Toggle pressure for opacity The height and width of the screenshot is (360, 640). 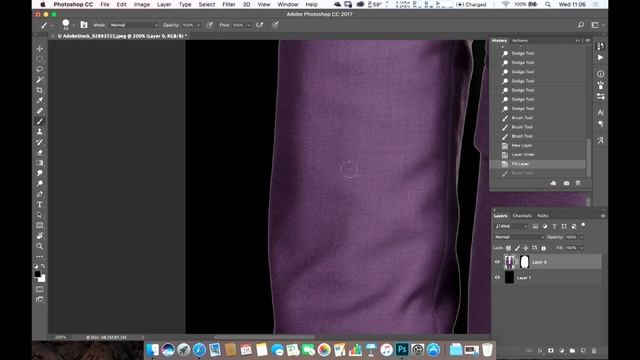[210, 25]
